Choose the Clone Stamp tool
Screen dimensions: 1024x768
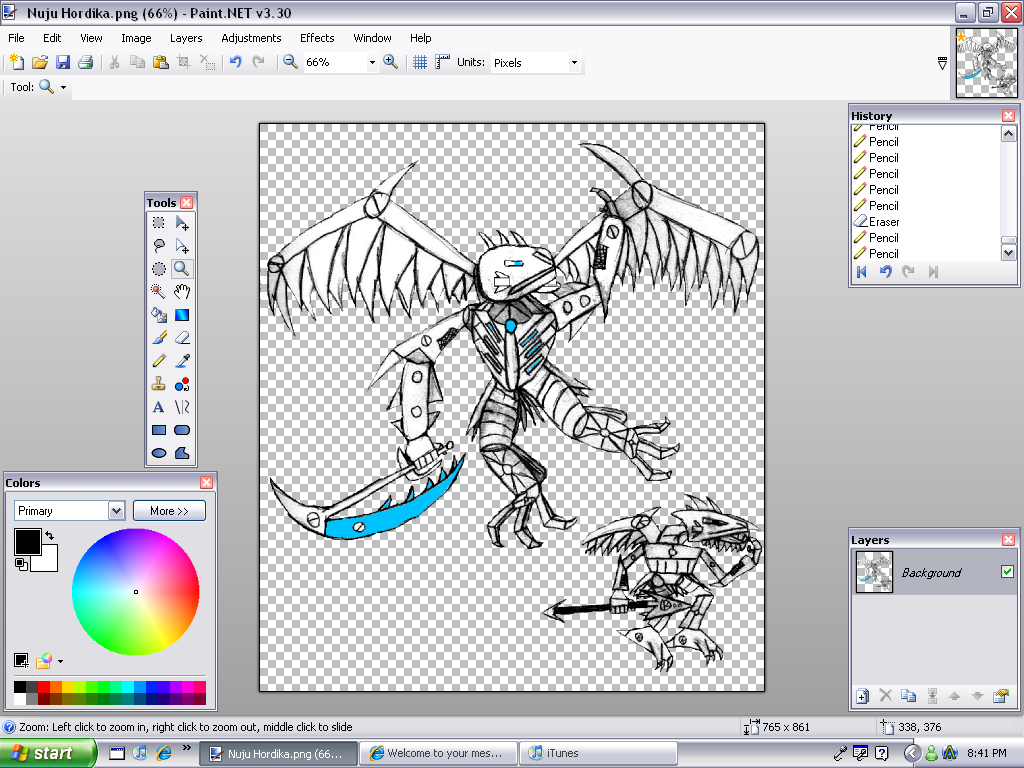158,384
